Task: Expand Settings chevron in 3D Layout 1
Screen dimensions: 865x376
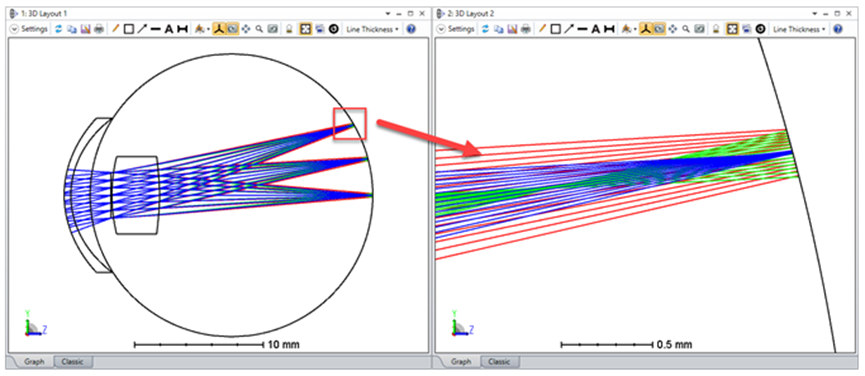Action: 14,29
